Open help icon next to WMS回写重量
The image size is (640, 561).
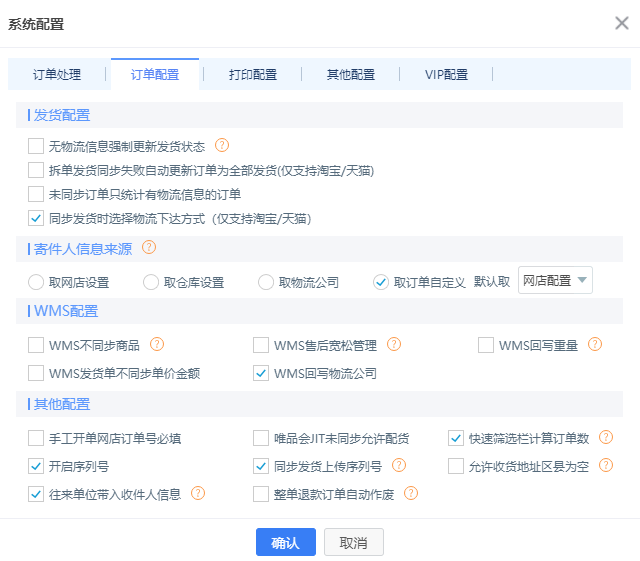coord(595,344)
